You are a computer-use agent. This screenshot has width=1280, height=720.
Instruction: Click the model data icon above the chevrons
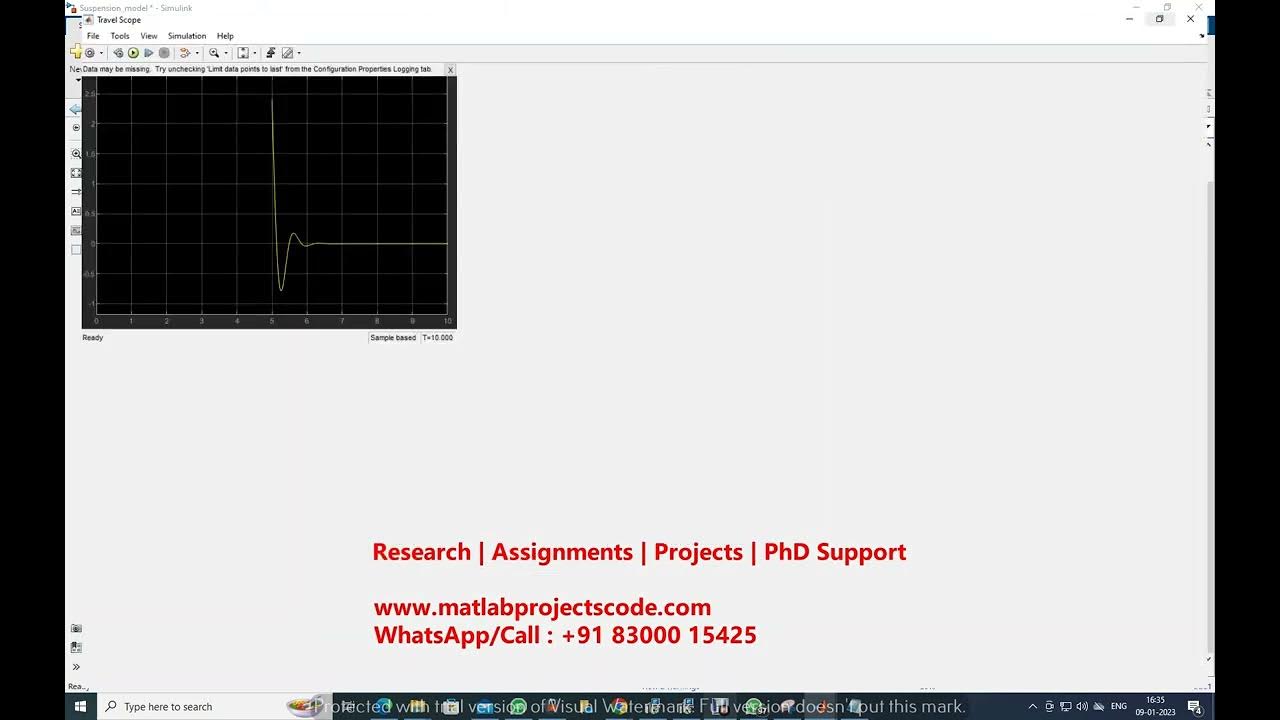click(76, 647)
